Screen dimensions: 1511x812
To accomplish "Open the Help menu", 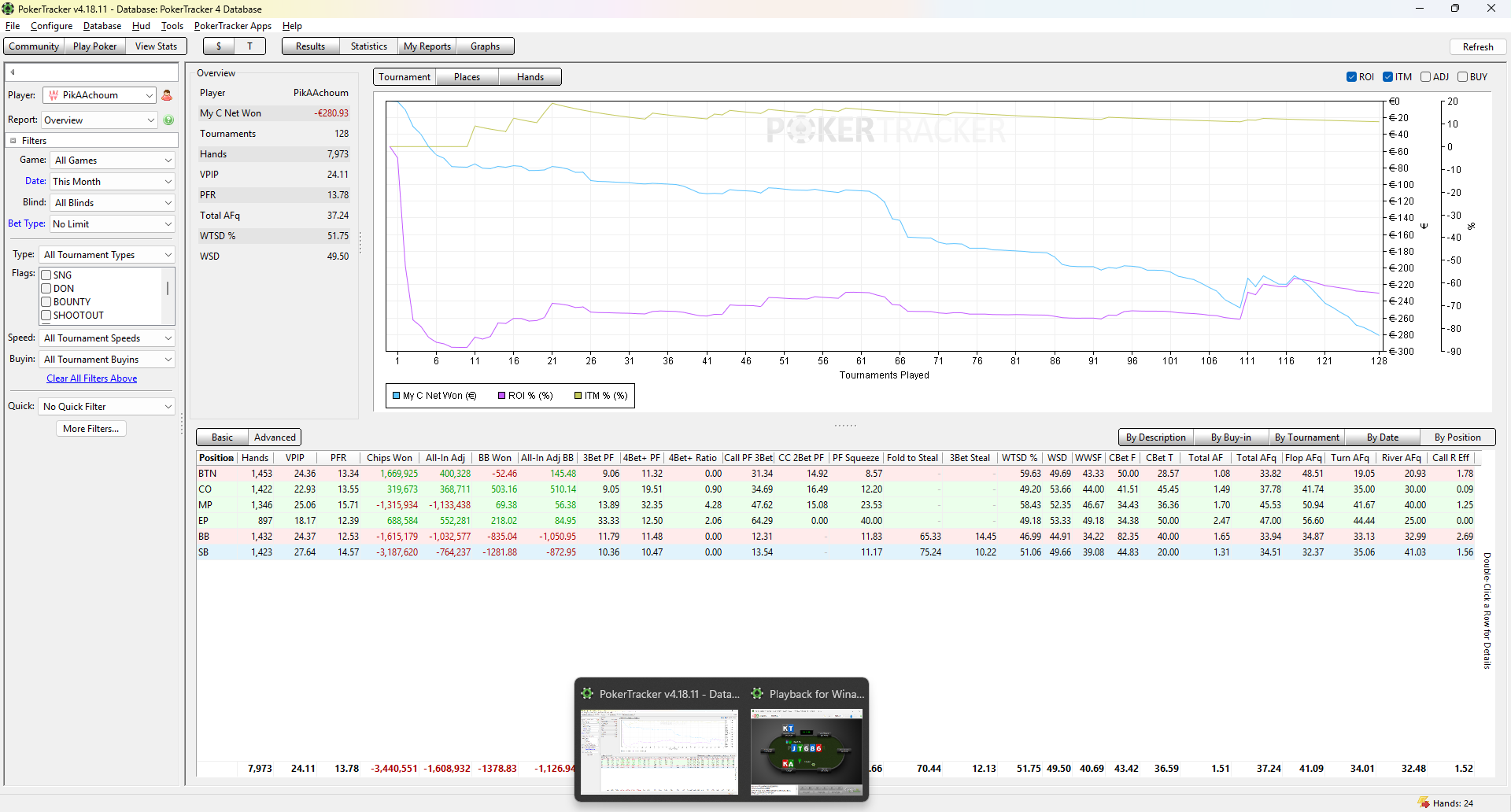I will (292, 26).
